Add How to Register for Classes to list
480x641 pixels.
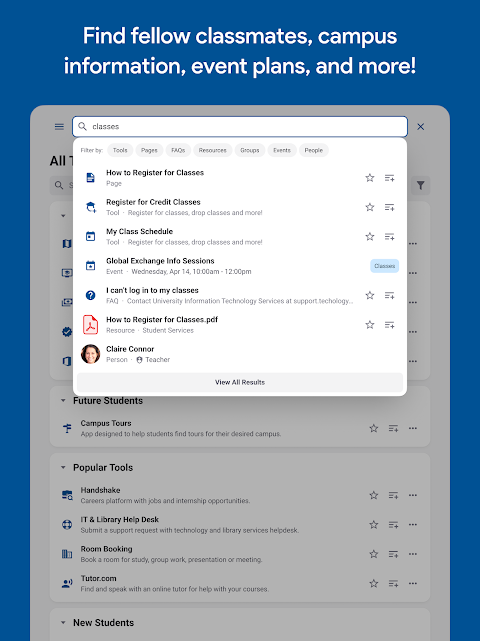389,178
